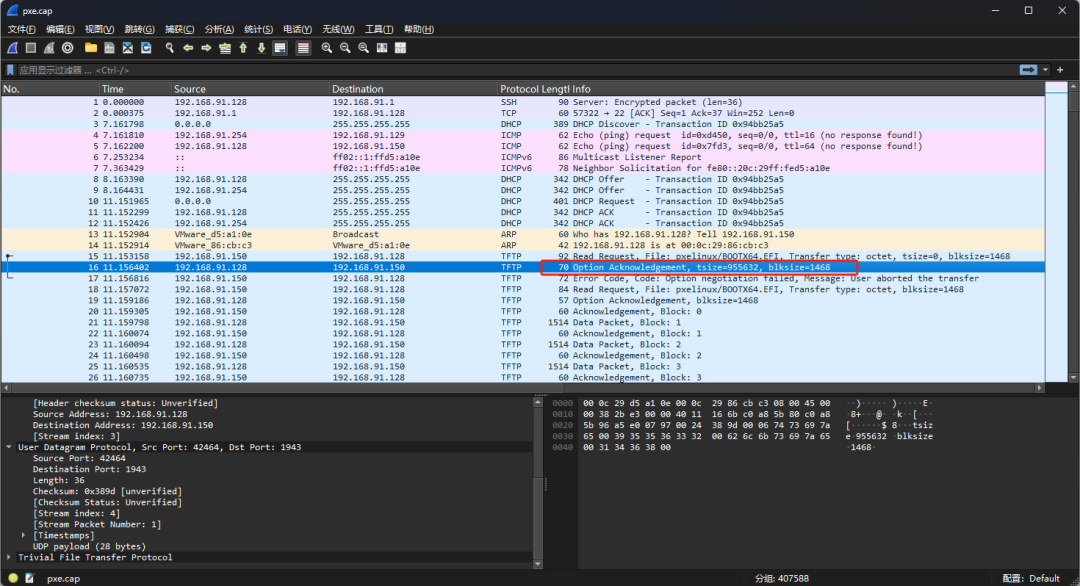Open the 分析(A) menu

[x=219, y=29]
